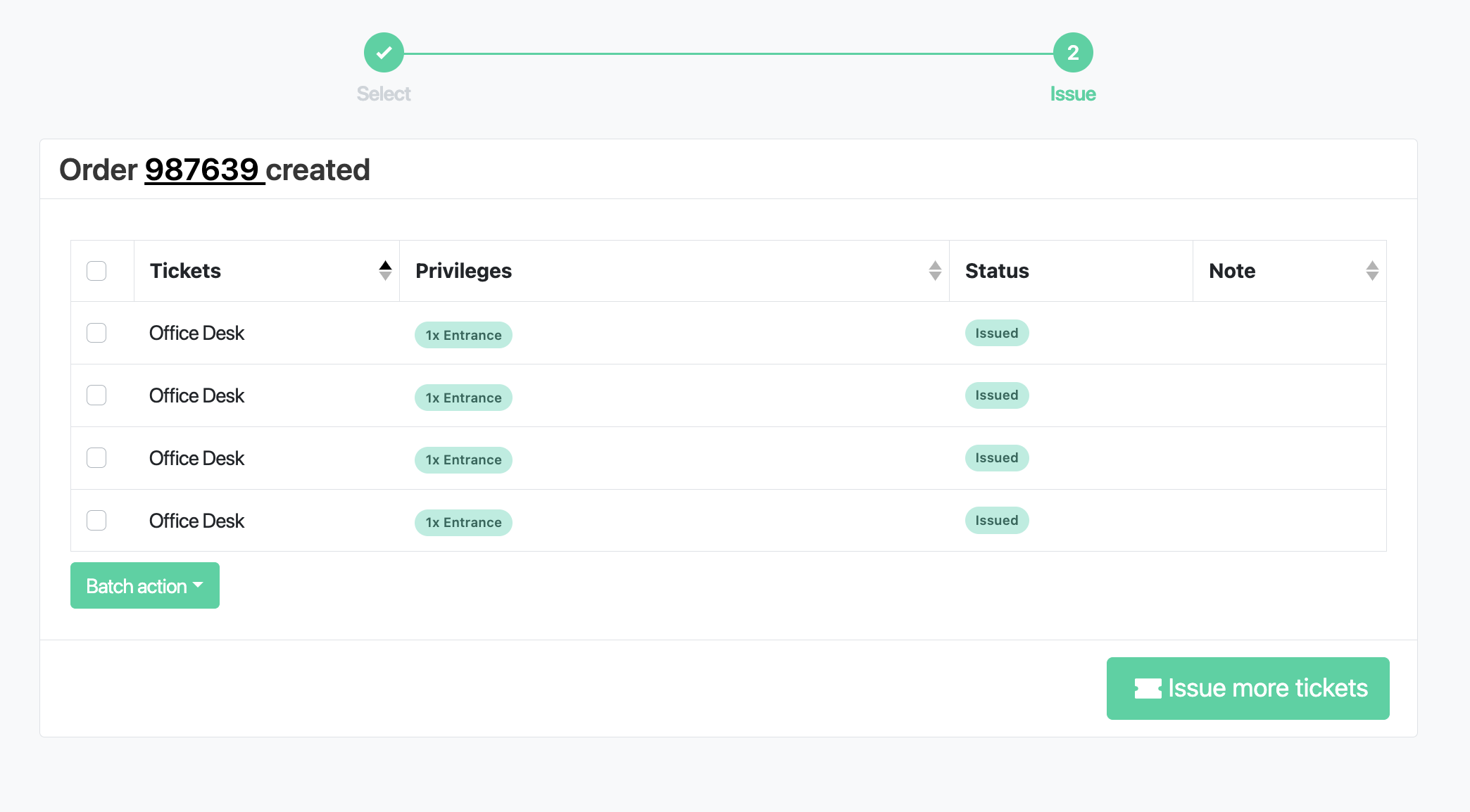Check the first Office Desk row checkbox
The image size is (1470, 812).
point(96,333)
